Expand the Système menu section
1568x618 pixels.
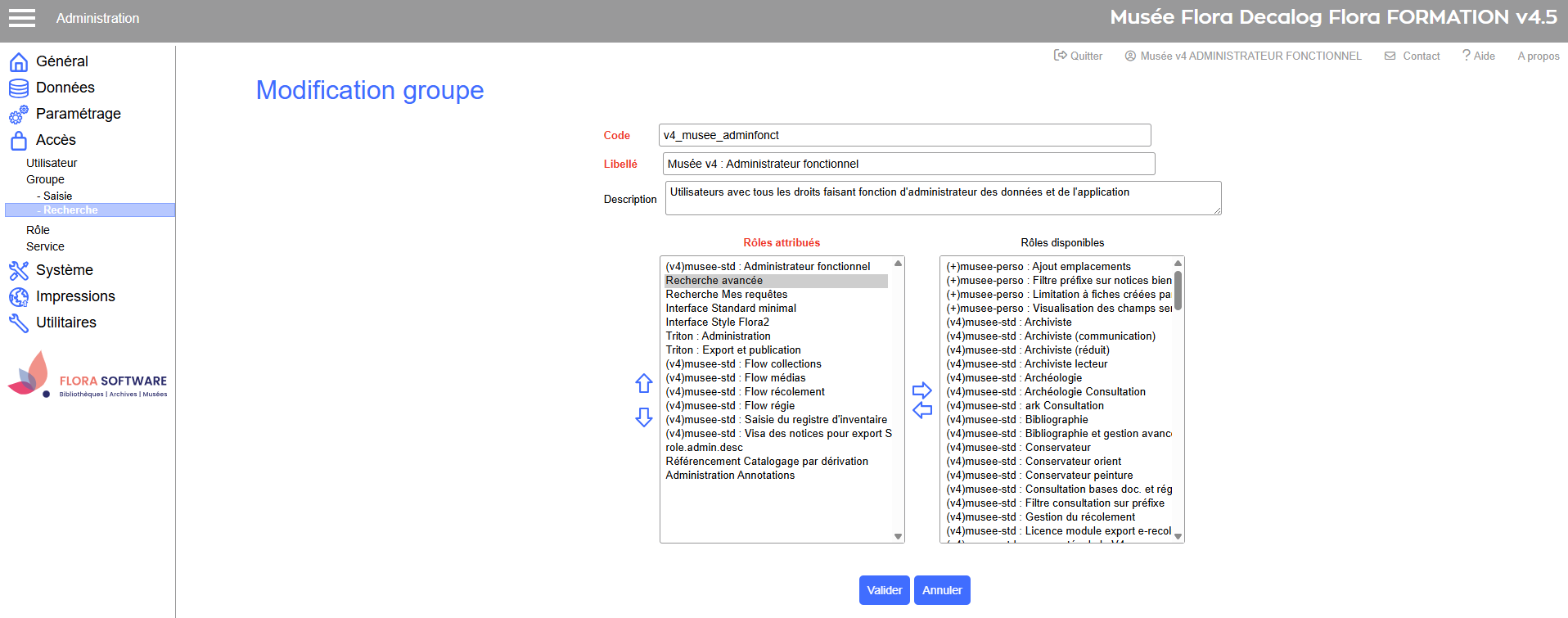pos(64,270)
